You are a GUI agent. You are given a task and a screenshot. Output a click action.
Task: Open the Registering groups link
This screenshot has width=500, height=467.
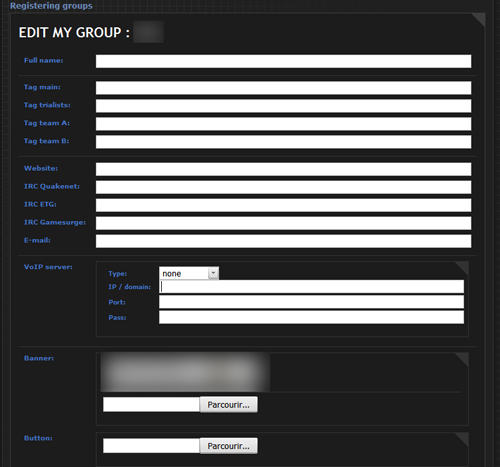point(51,6)
